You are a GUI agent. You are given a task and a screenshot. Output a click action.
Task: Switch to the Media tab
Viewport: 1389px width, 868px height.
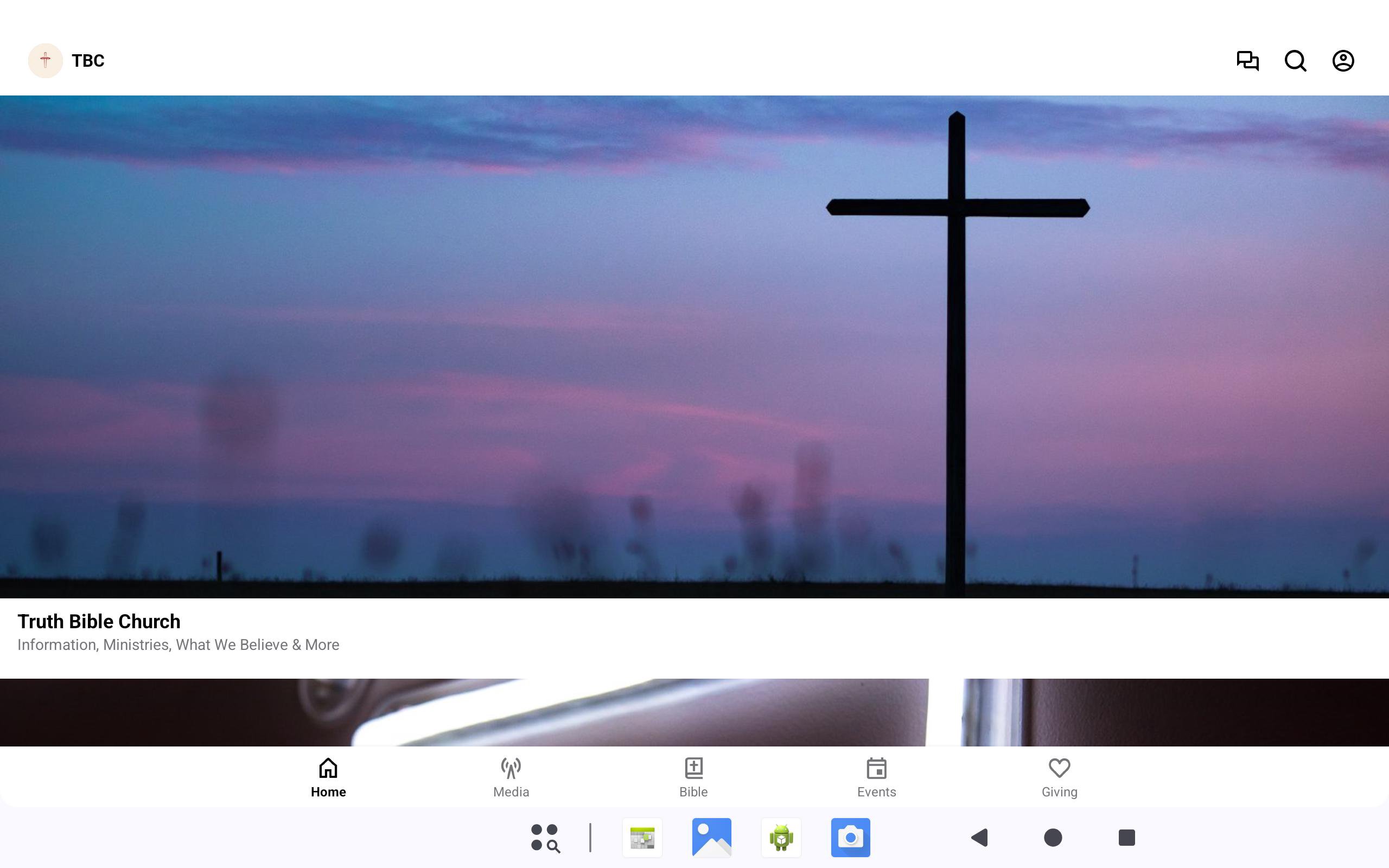tap(511, 777)
